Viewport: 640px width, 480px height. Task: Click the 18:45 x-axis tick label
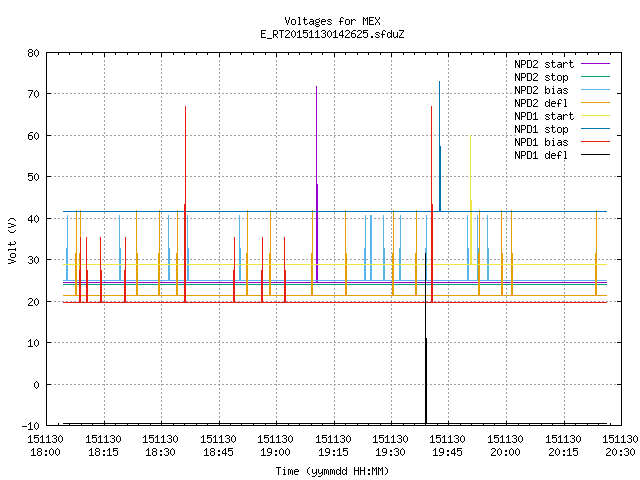click(218, 452)
